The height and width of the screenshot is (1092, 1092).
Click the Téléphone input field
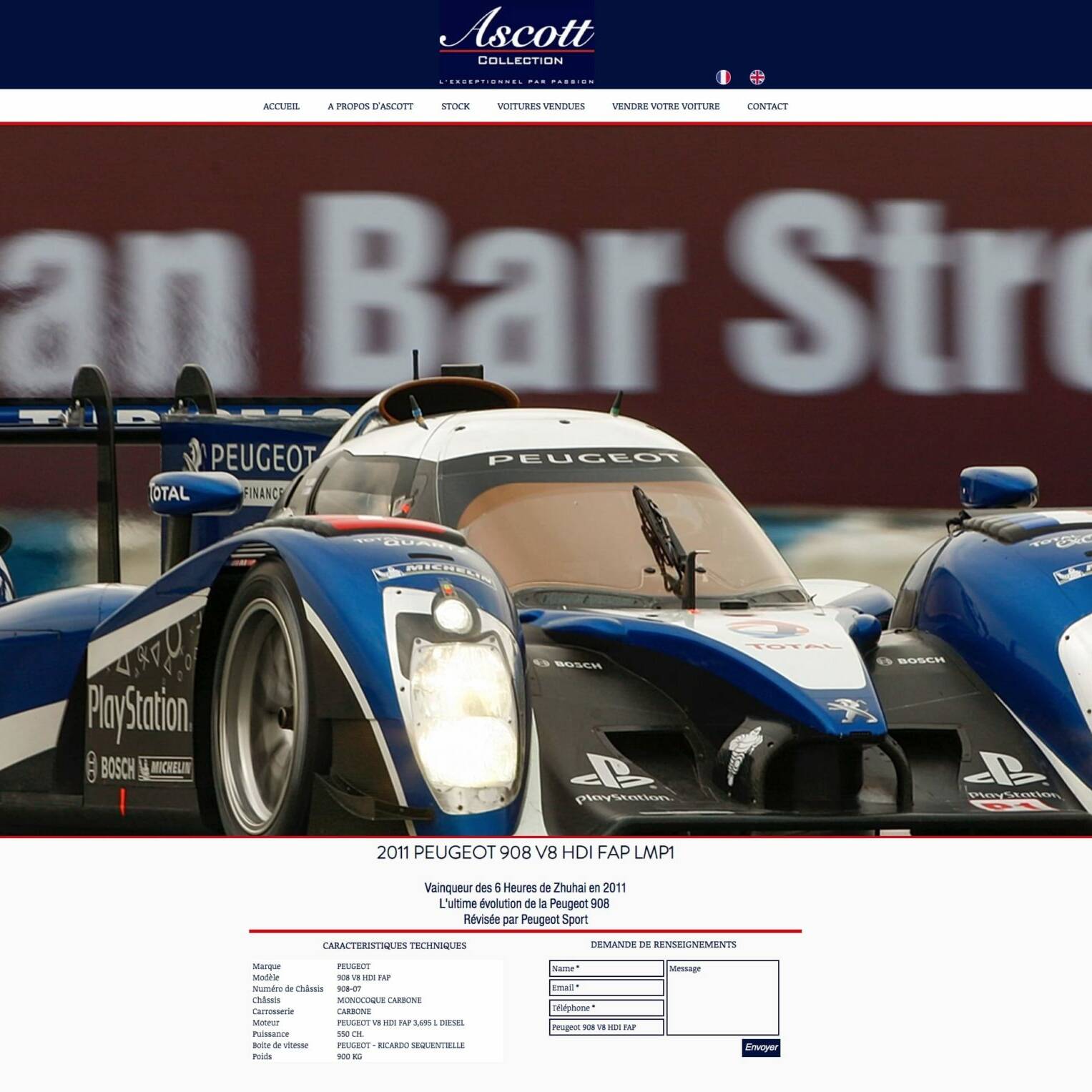click(606, 1008)
